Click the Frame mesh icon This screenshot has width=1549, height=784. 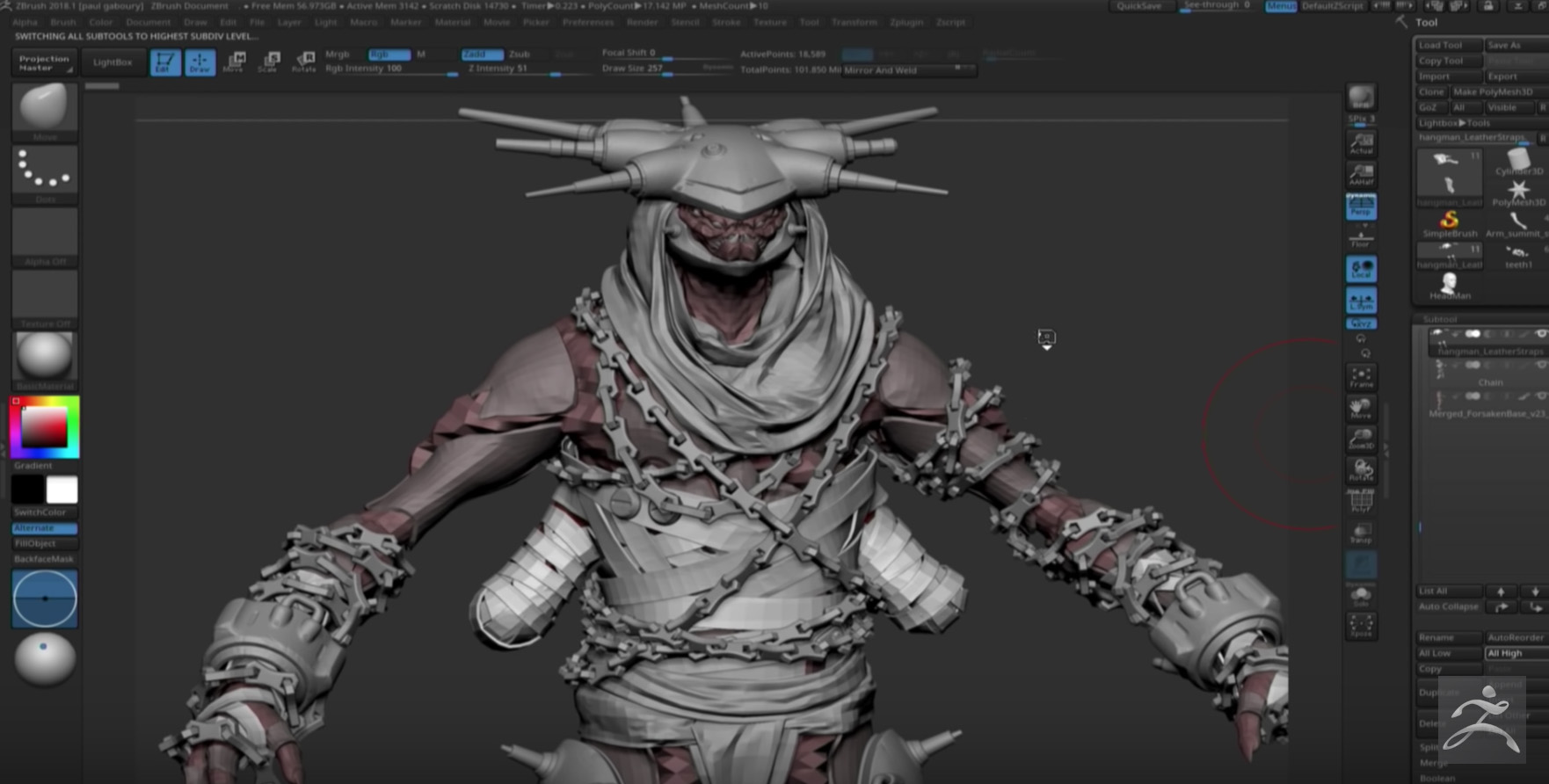(x=1361, y=377)
